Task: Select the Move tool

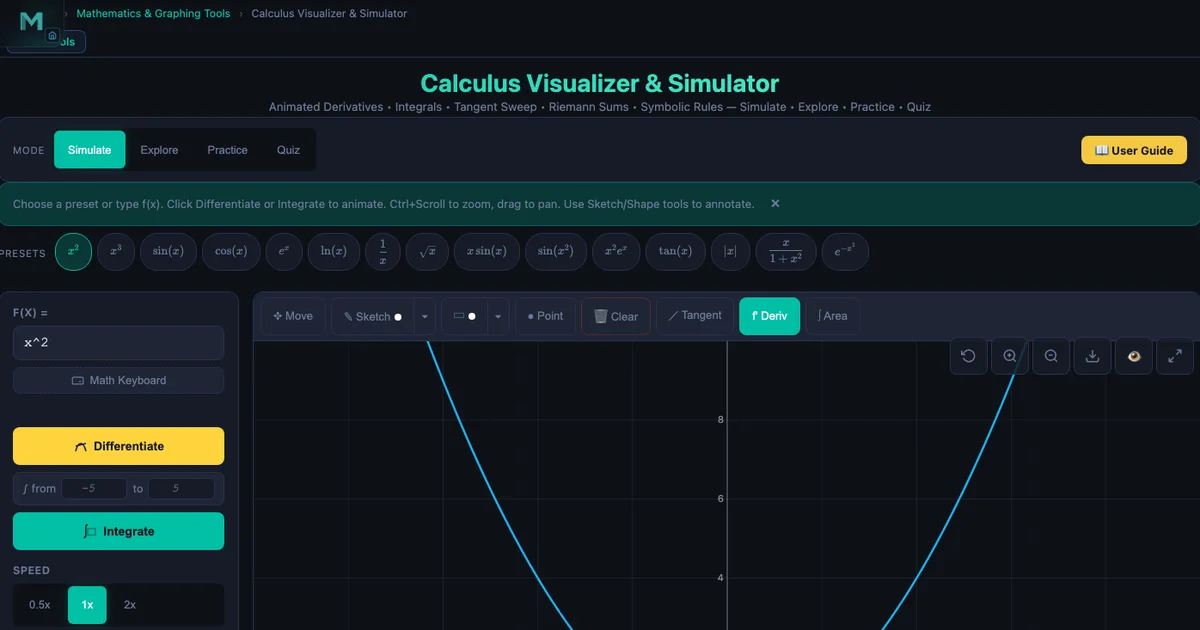Action: pyautogui.click(x=293, y=316)
